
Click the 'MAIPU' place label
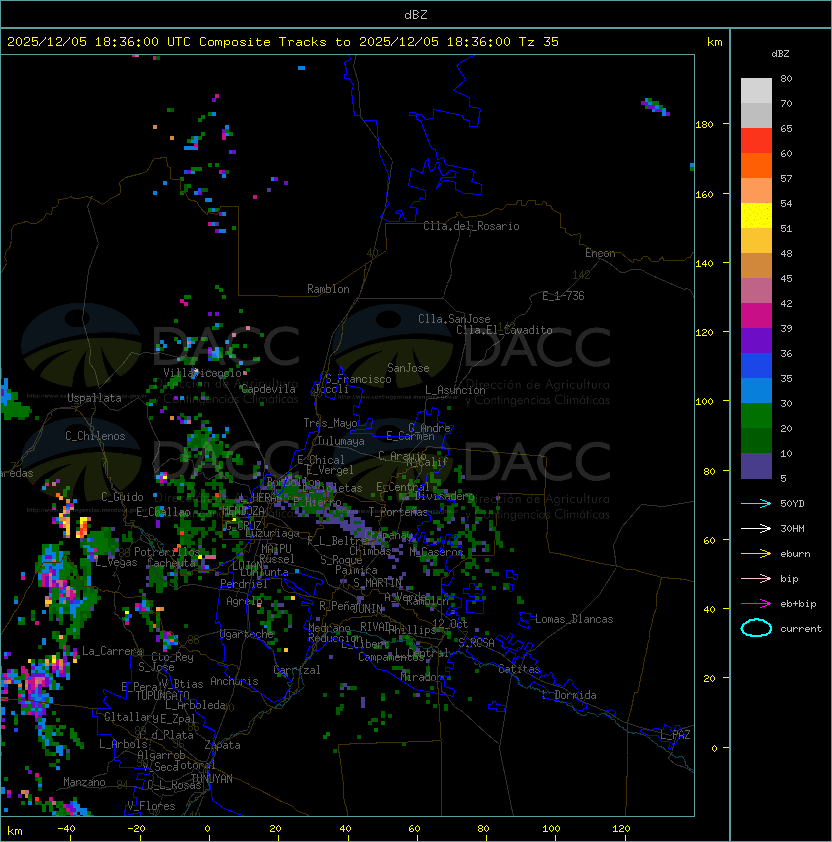(x=276, y=549)
